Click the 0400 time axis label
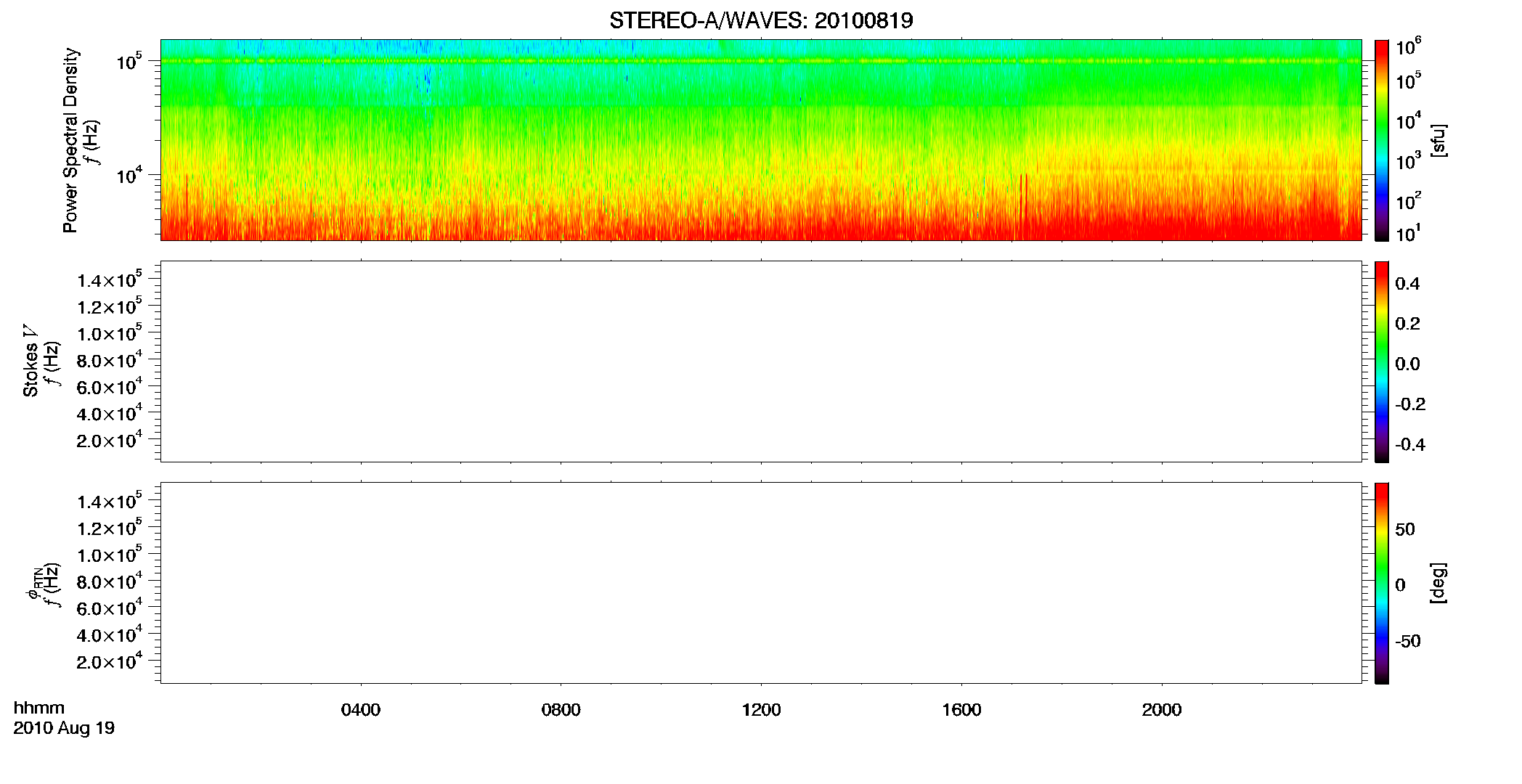Screen dimensions: 1522x784 pos(361,710)
